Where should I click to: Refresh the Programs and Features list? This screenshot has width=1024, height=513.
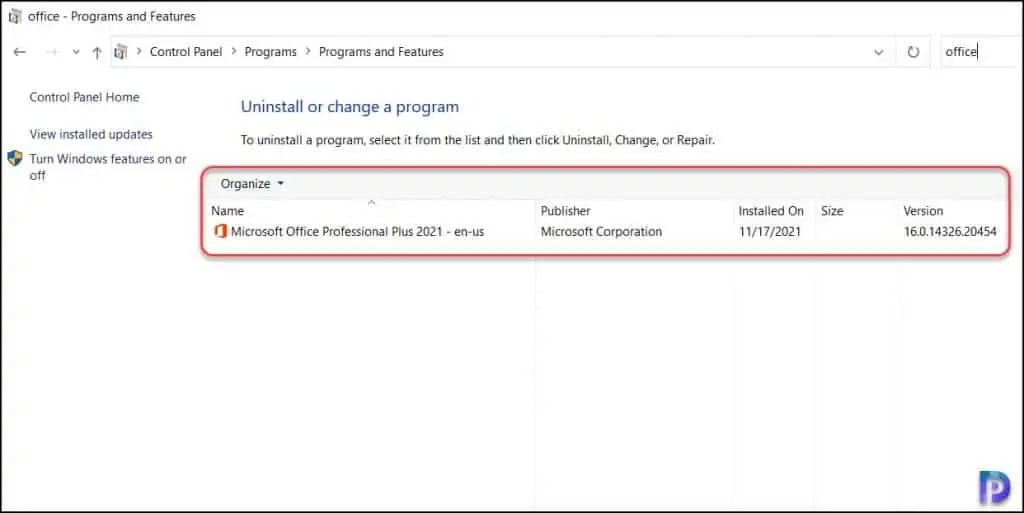[913, 52]
